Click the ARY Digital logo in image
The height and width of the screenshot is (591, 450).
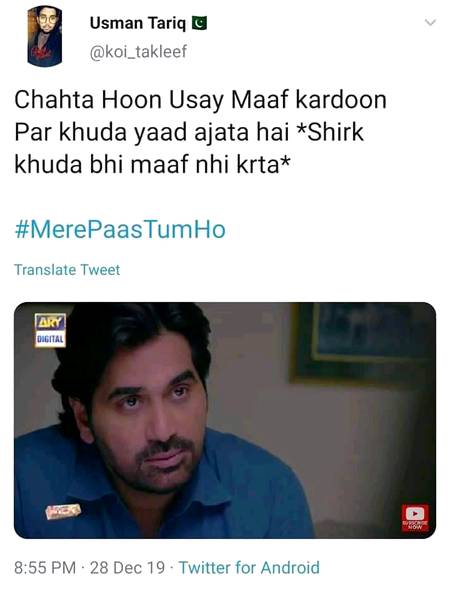click(50, 330)
